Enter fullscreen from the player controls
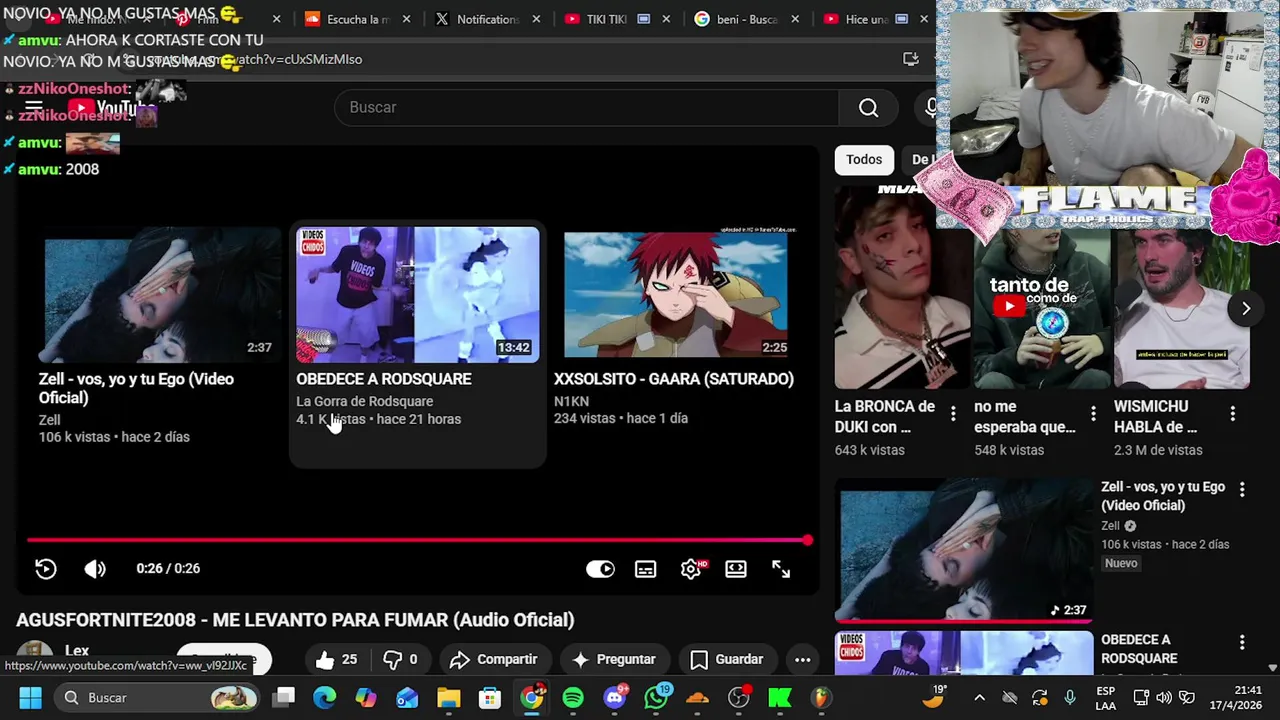1280x720 pixels. pos(781,569)
